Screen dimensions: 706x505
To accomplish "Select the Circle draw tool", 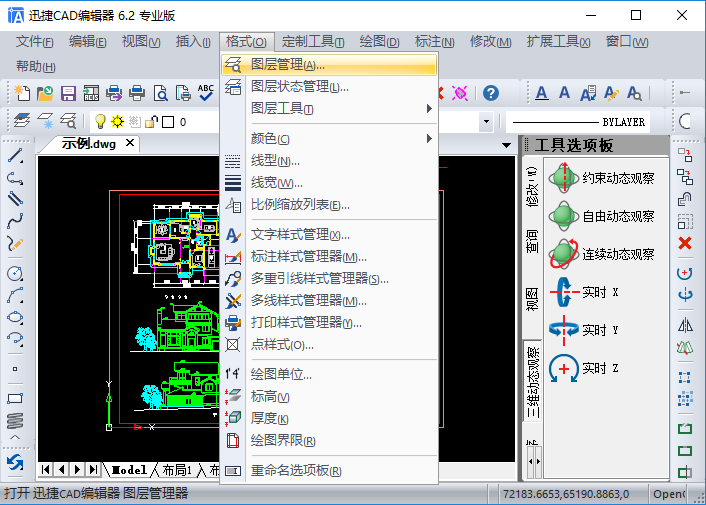I will click(15, 273).
